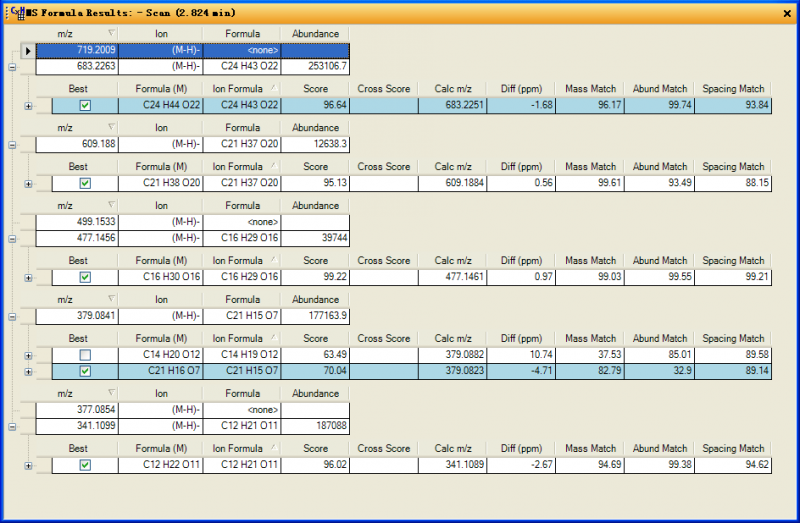Click the row selector arrow for 719.2009
The height and width of the screenshot is (523, 800).
(x=28, y=51)
